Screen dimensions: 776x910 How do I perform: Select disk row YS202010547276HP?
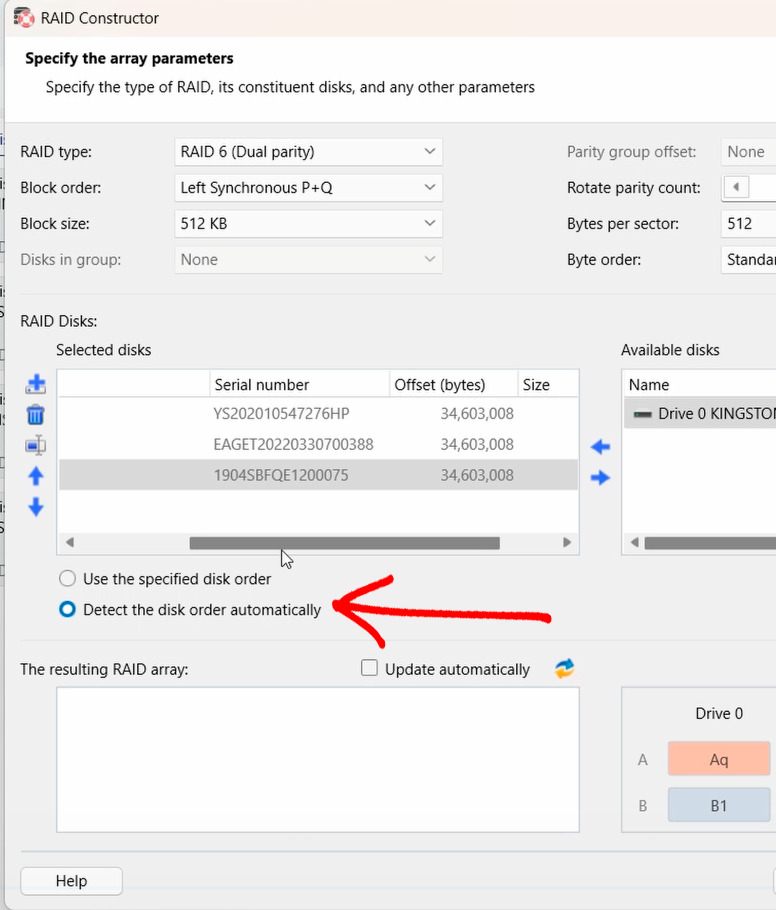coord(318,414)
